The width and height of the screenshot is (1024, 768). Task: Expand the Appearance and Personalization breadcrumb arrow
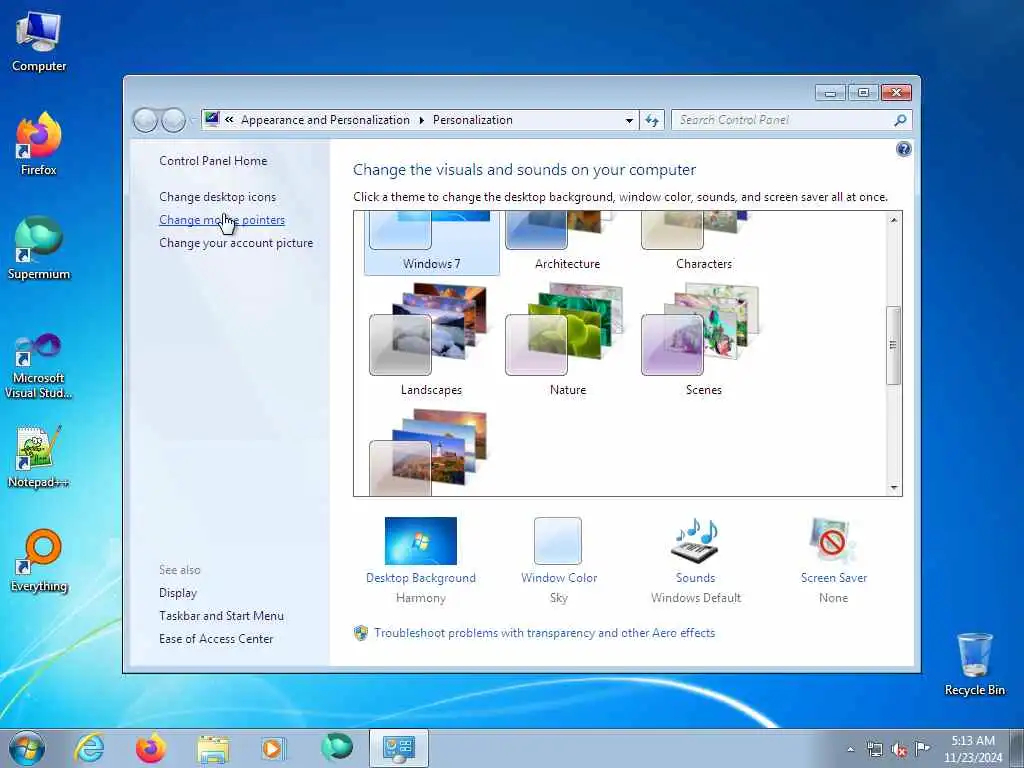(421, 120)
